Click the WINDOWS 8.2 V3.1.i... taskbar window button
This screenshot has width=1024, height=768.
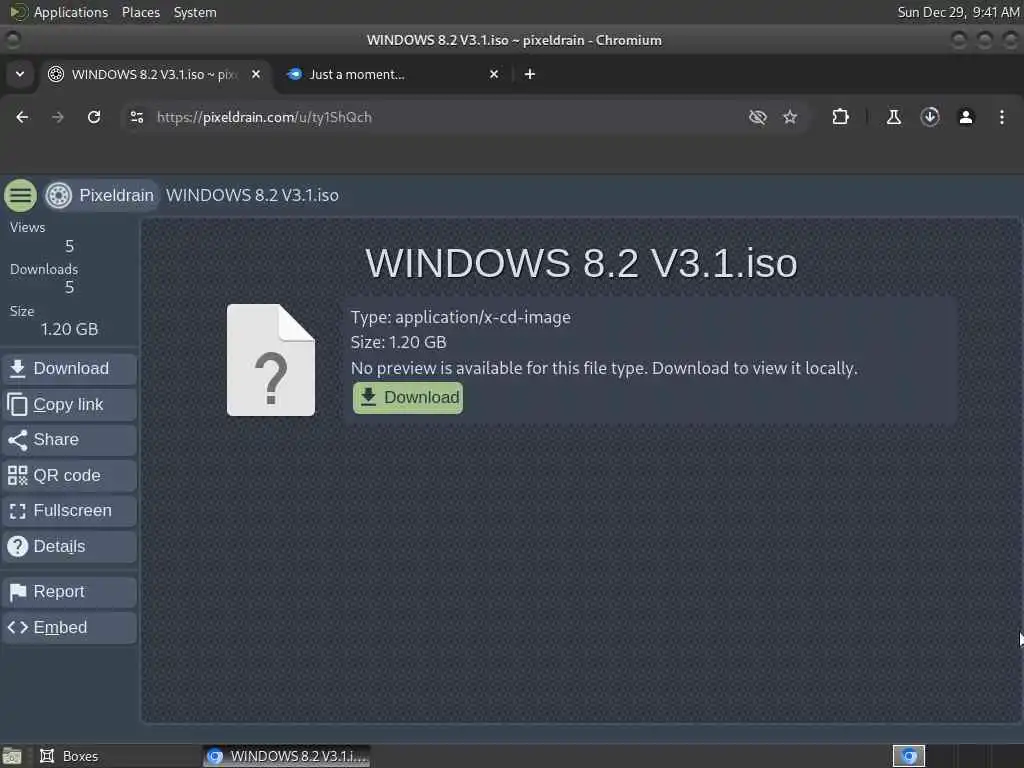click(286, 756)
